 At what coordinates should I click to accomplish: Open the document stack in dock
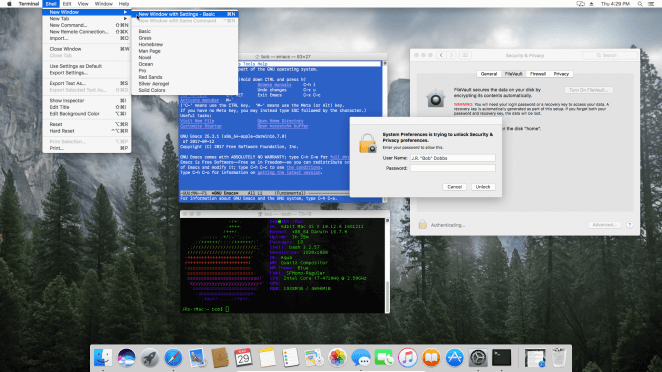tap(535, 358)
